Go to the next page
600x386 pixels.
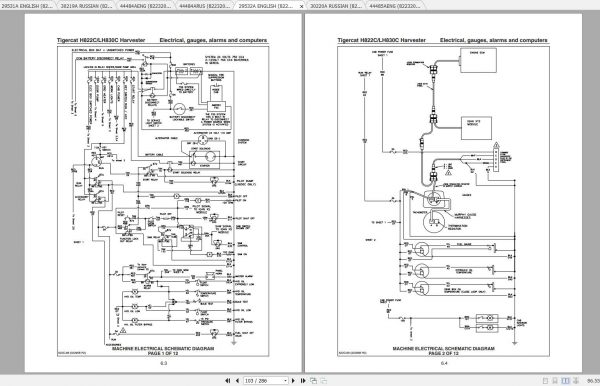pyautogui.click(x=293, y=381)
